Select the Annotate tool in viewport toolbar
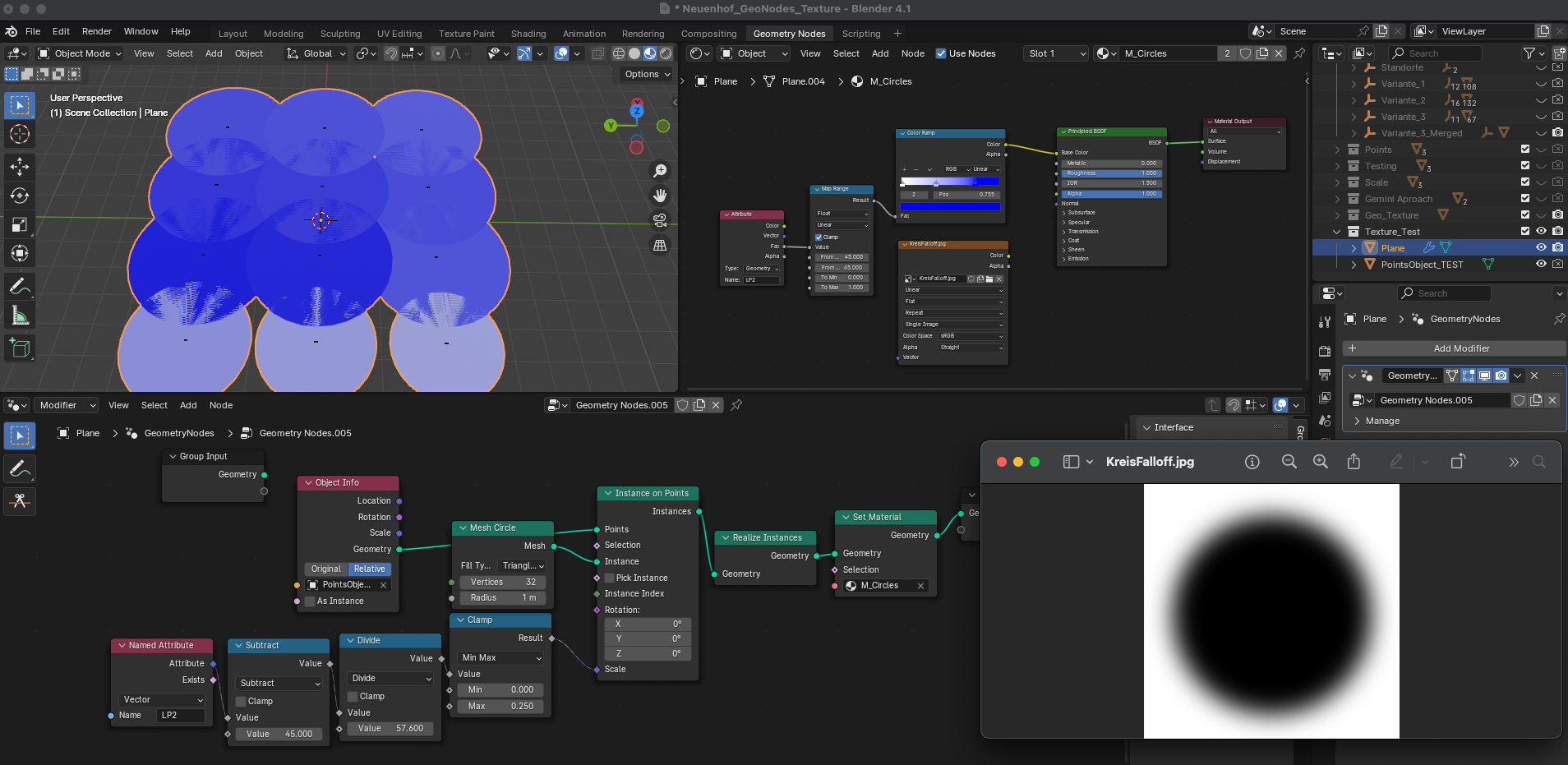The width and height of the screenshot is (1568, 765). click(x=20, y=287)
